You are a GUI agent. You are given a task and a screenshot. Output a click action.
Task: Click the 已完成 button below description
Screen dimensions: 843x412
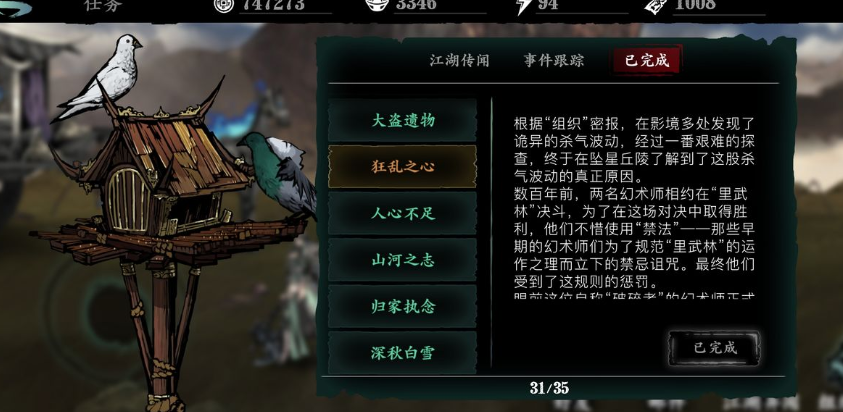715,347
